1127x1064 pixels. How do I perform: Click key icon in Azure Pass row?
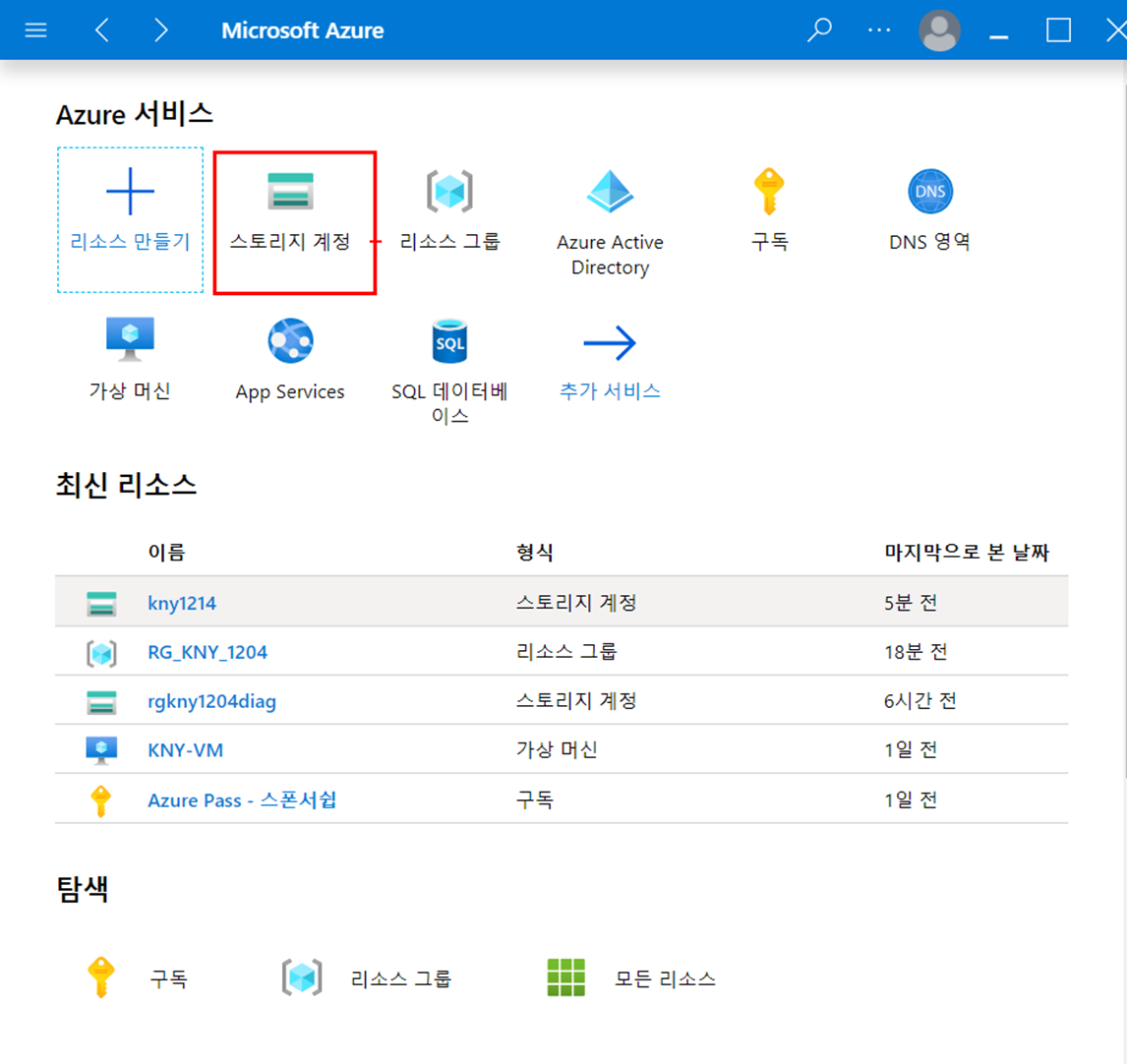pyautogui.click(x=100, y=800)
